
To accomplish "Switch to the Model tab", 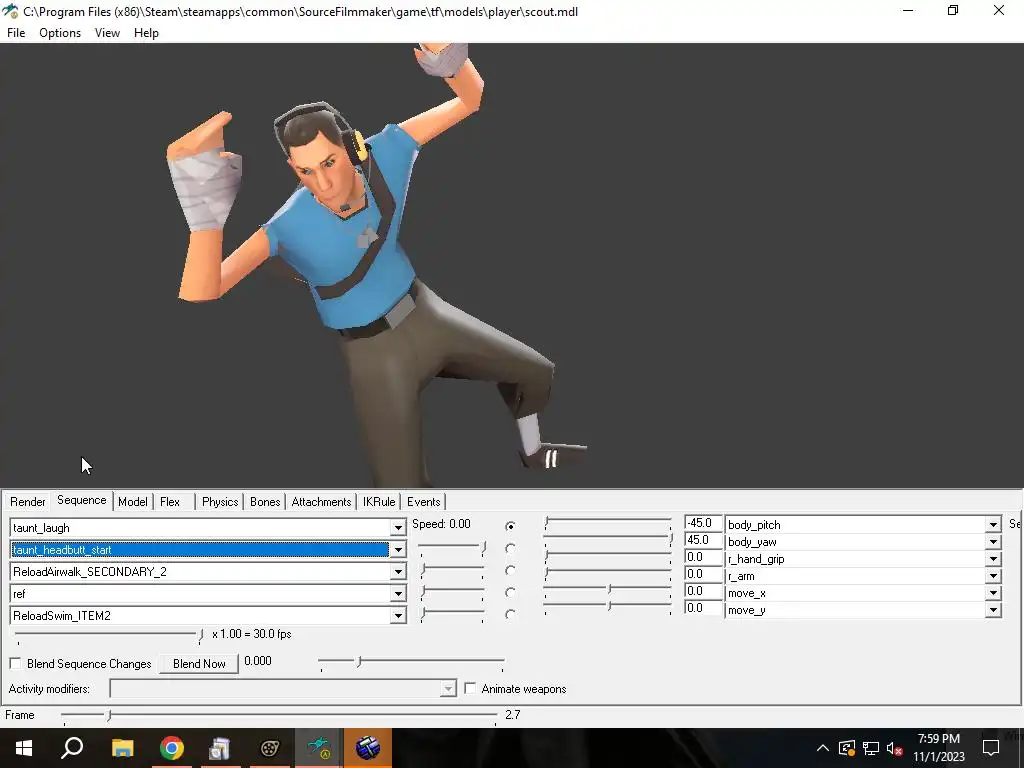I will 133,502.
